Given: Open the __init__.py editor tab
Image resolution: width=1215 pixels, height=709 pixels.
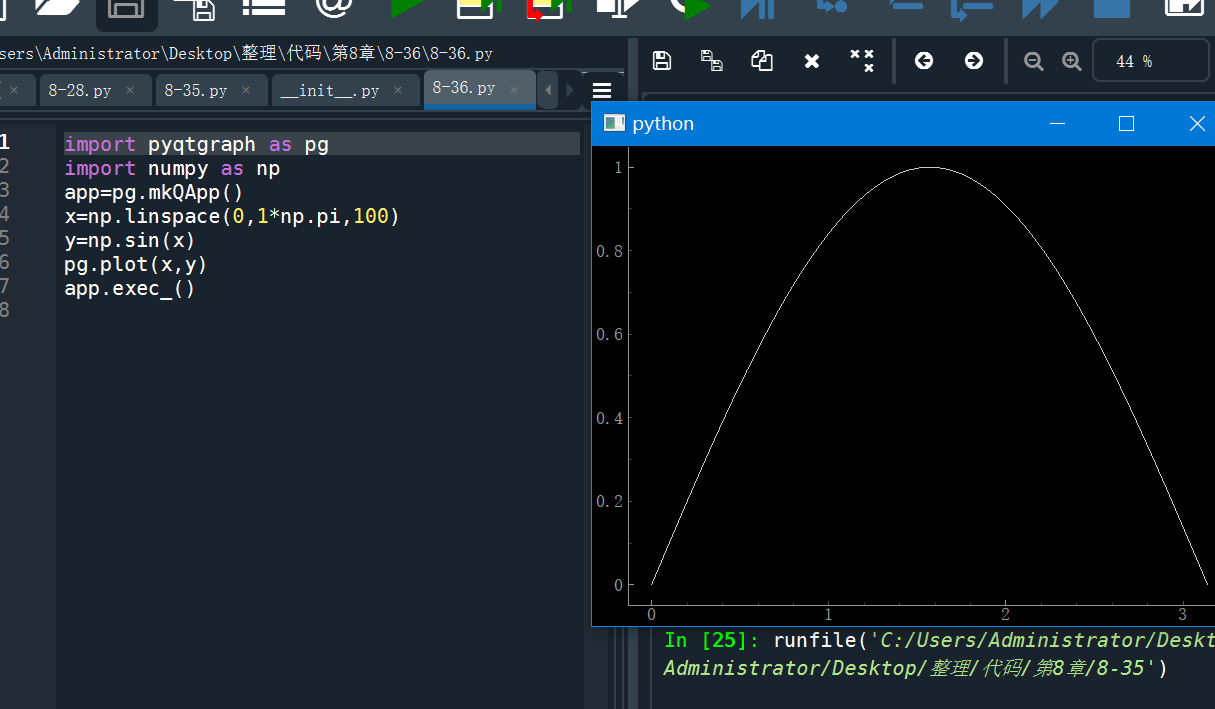Looking at the screenshot, I should 330,90.
